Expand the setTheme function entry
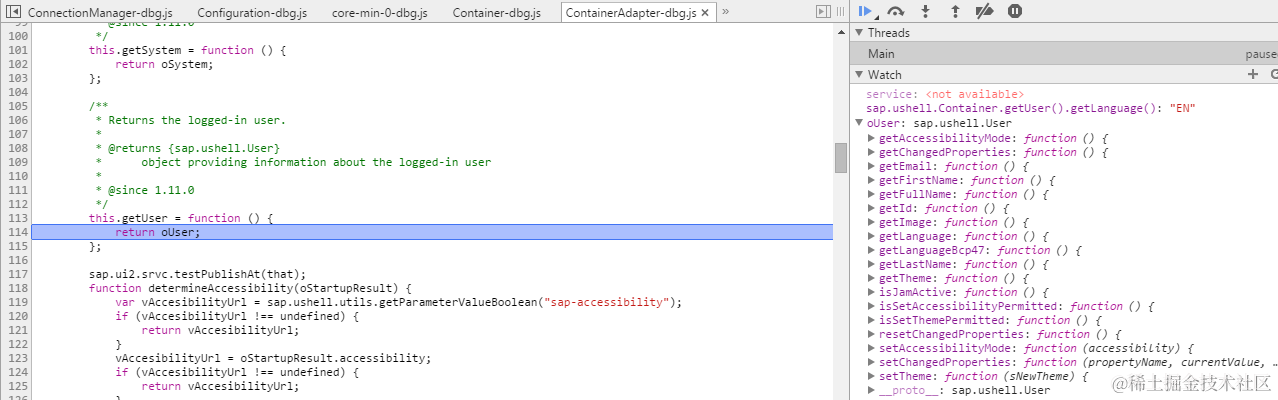The image size is (1278, 400). (x=872, y=376)
